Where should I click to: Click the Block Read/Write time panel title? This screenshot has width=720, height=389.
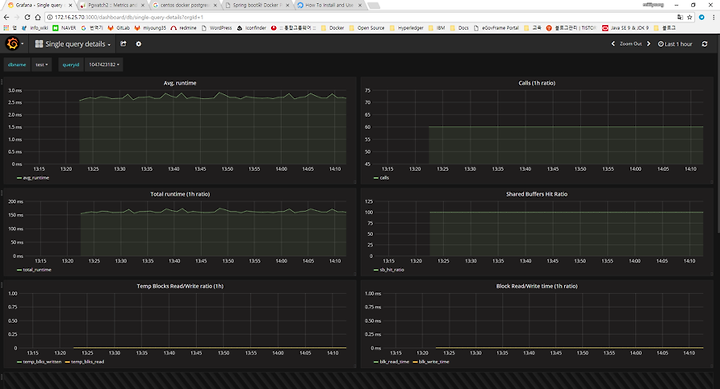tap(537, 286)
